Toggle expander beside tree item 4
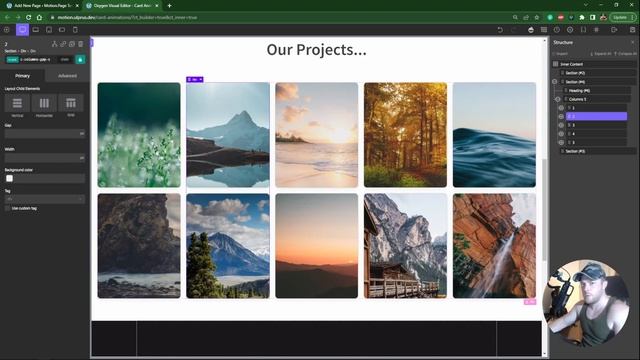Screen dimensions: 640x360 click(x=561, y=134)
